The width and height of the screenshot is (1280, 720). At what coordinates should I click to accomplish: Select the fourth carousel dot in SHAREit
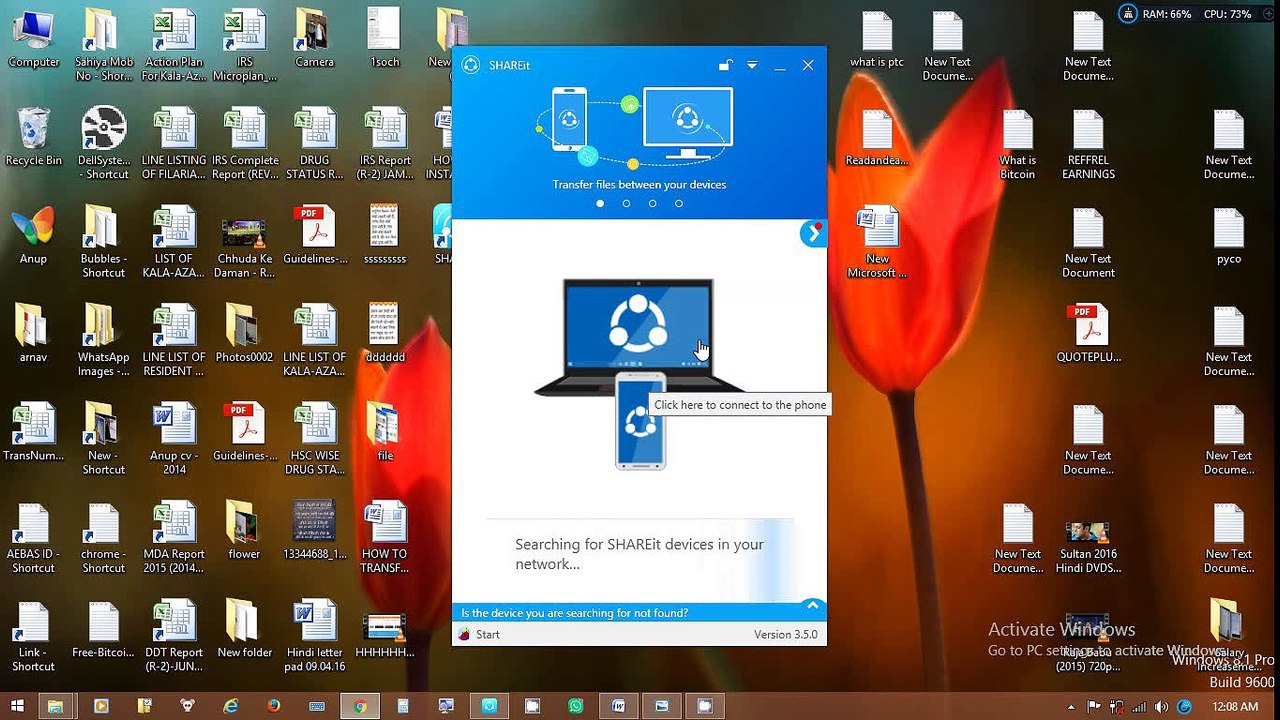coord(678,203)
